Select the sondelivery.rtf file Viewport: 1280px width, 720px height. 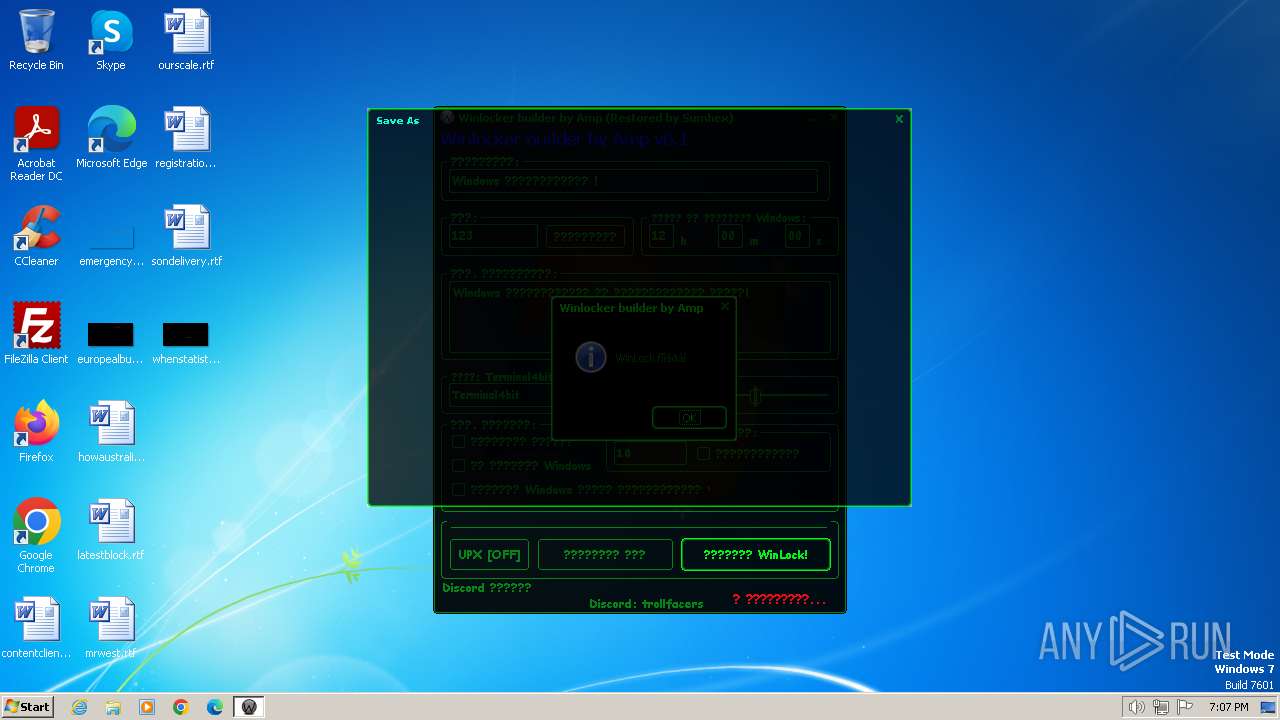click(x=186, y=237)
